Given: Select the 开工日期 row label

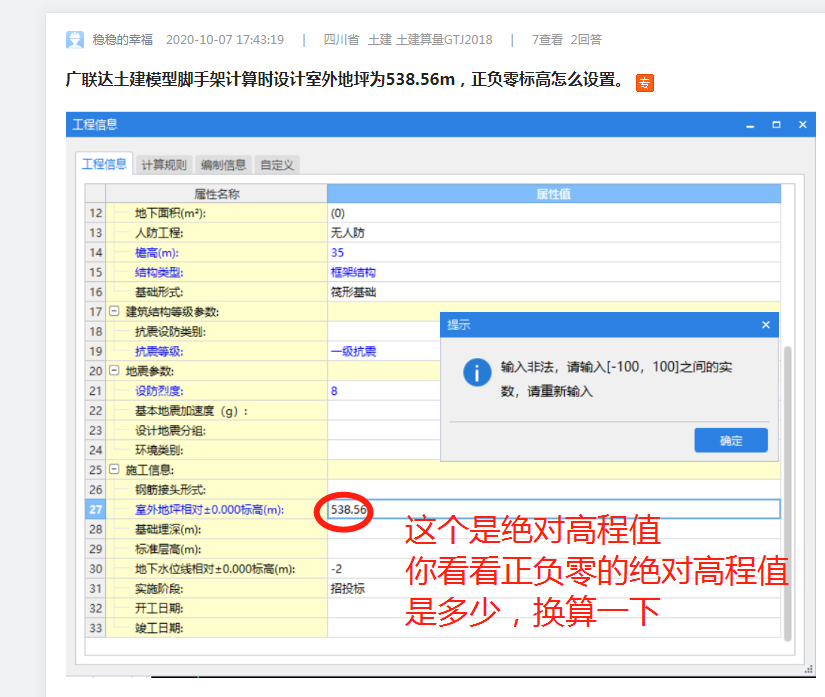Looking at the screenshot, I should click(x=159, y=608).
